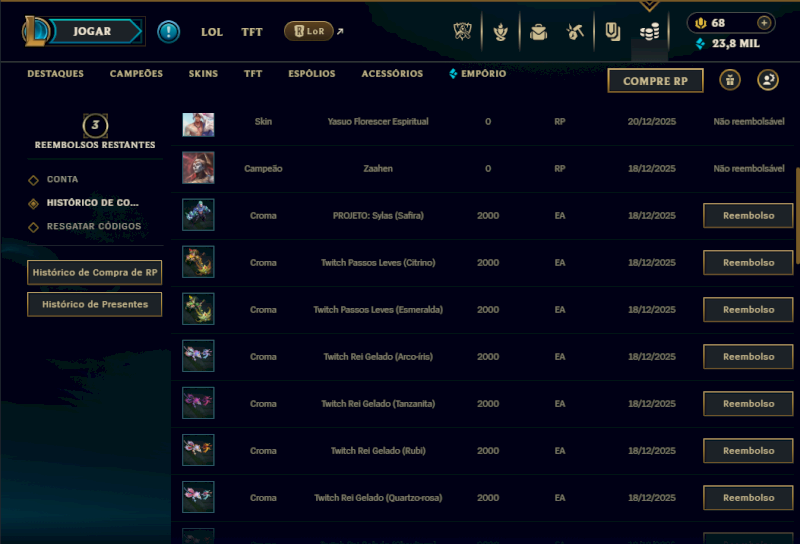Click the Twitch Rei Gelado (Arco-íris) thumbnail
Viewport: 800px width, 544px height.
click(198, 356)
